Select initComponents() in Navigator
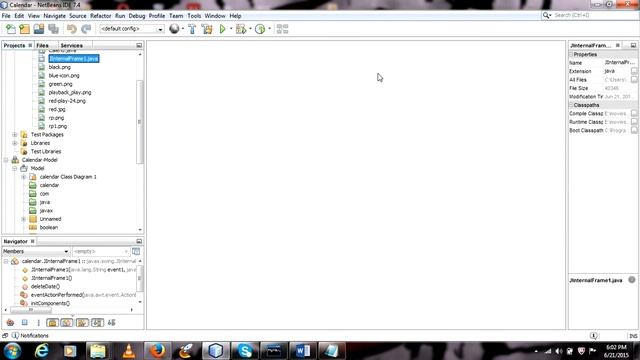 coord(50,303)
